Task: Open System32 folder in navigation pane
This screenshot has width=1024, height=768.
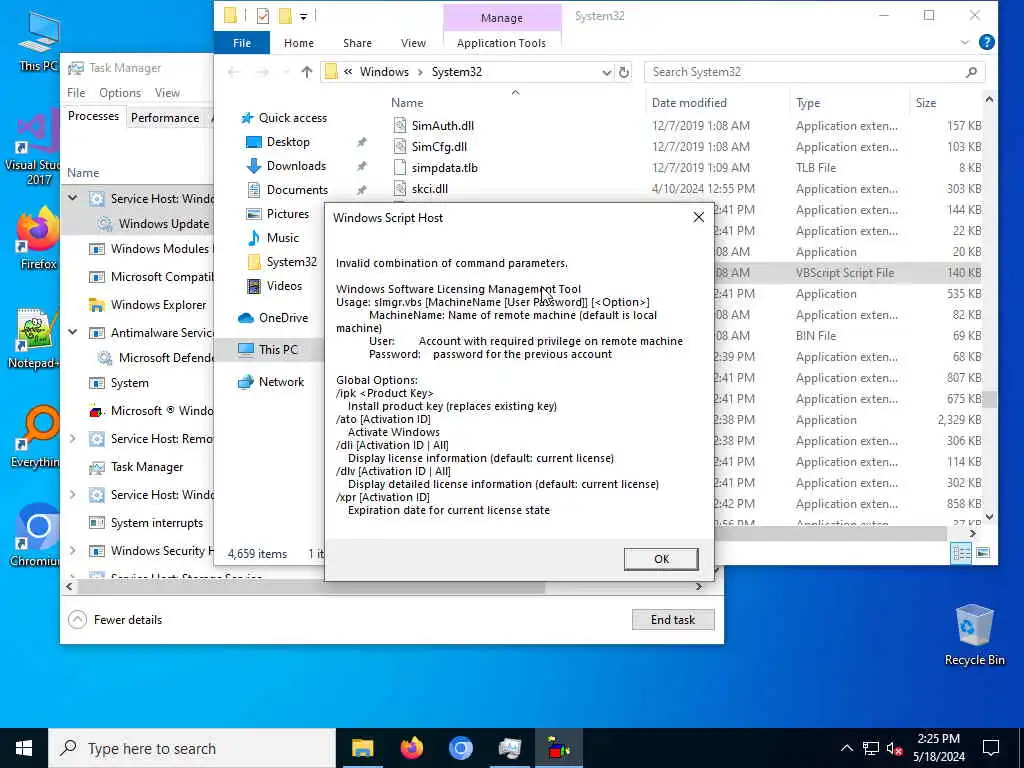Action: [x=291, y=262]
